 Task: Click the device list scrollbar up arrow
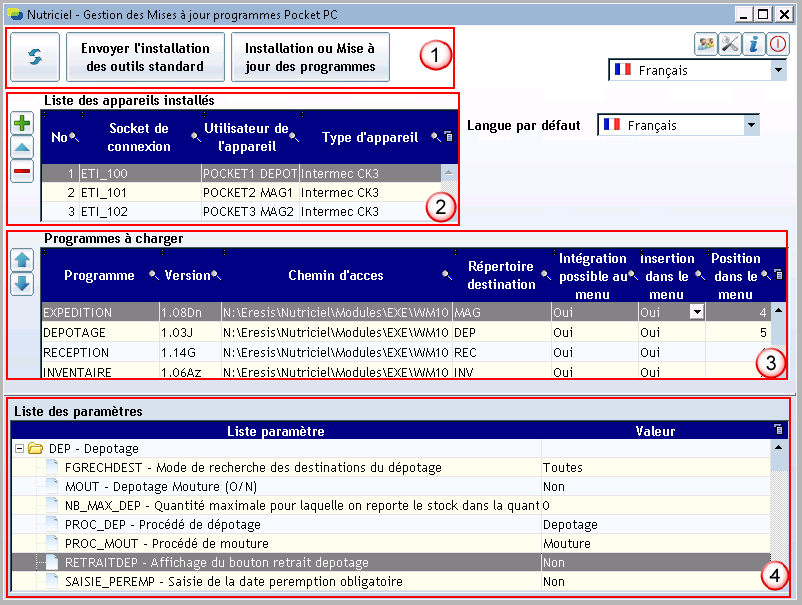449,173
